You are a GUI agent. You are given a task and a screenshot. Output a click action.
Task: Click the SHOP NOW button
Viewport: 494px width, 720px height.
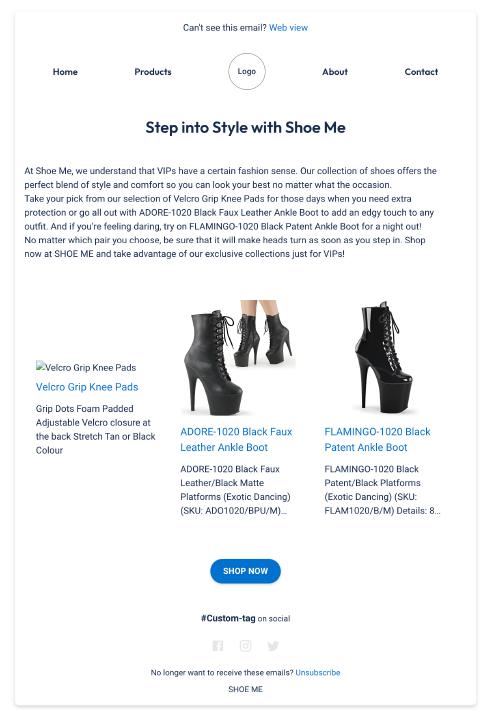[x=245, y=571]
